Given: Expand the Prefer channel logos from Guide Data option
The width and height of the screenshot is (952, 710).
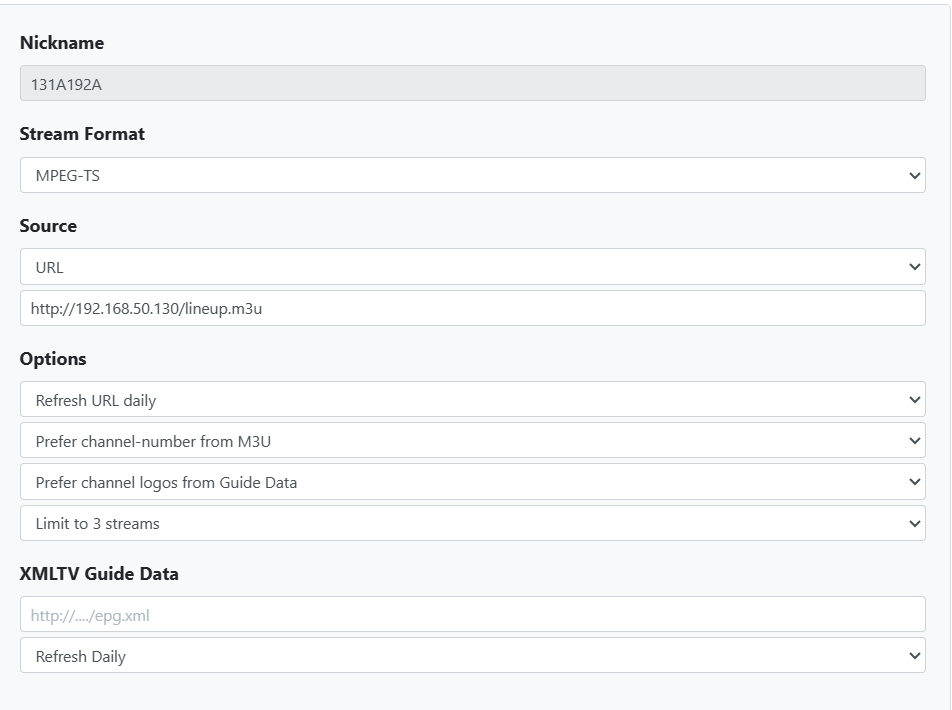Looking at the screenshot, I should [472, 482].
